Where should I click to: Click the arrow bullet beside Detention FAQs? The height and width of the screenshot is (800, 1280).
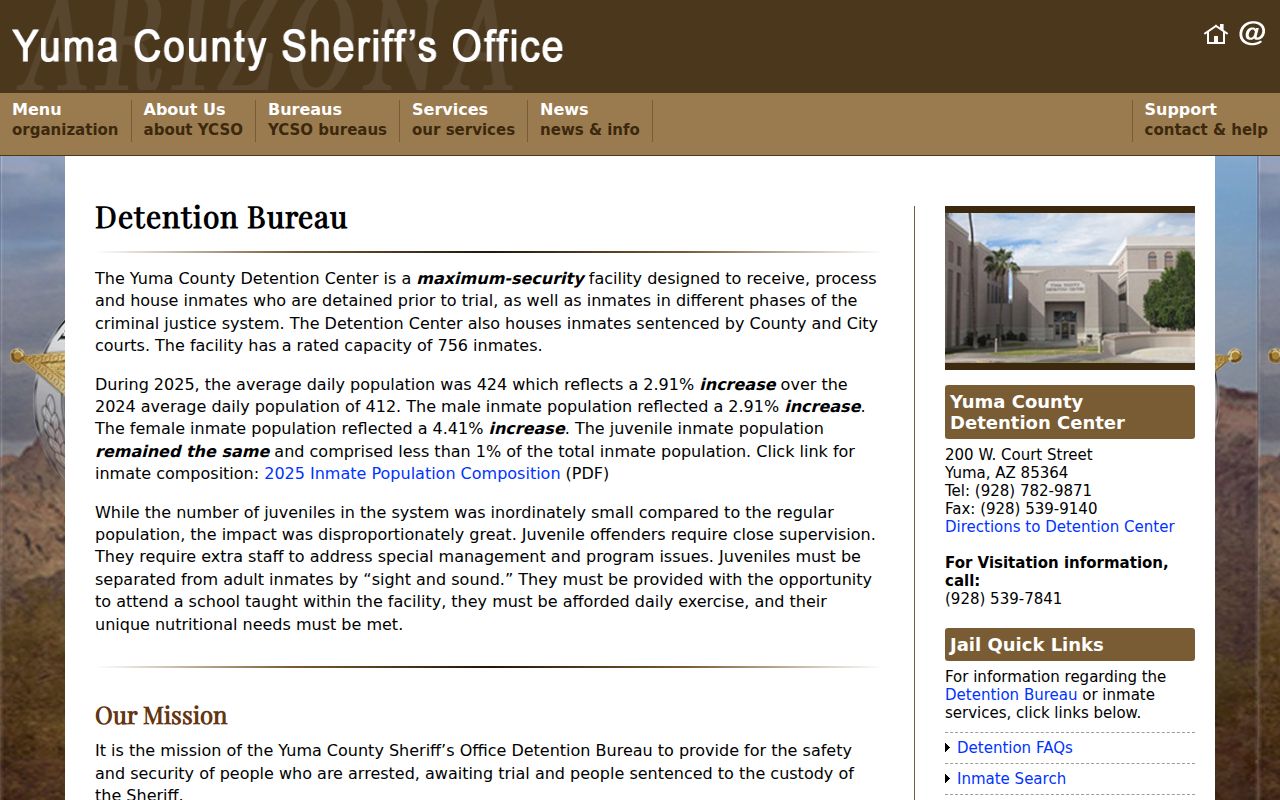948,748
